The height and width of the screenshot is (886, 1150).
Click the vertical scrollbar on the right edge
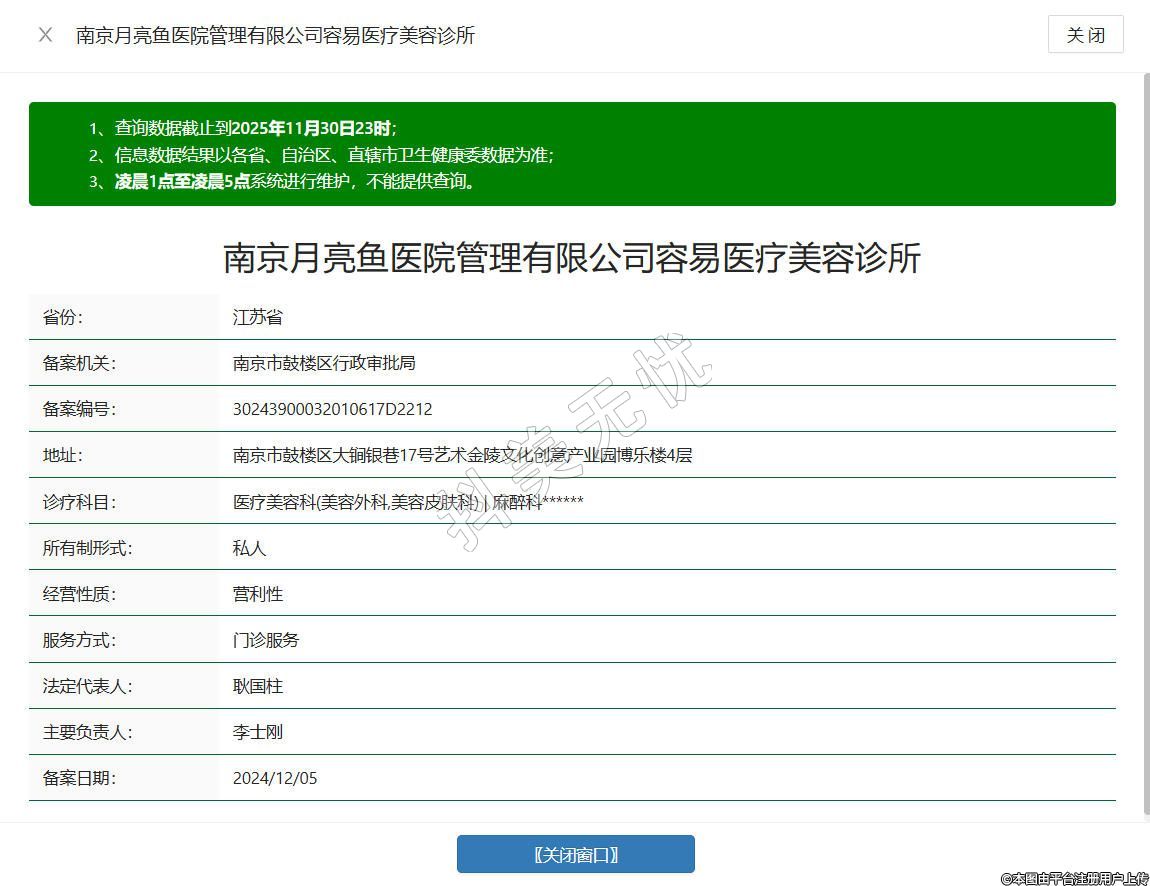point(1145,440)
